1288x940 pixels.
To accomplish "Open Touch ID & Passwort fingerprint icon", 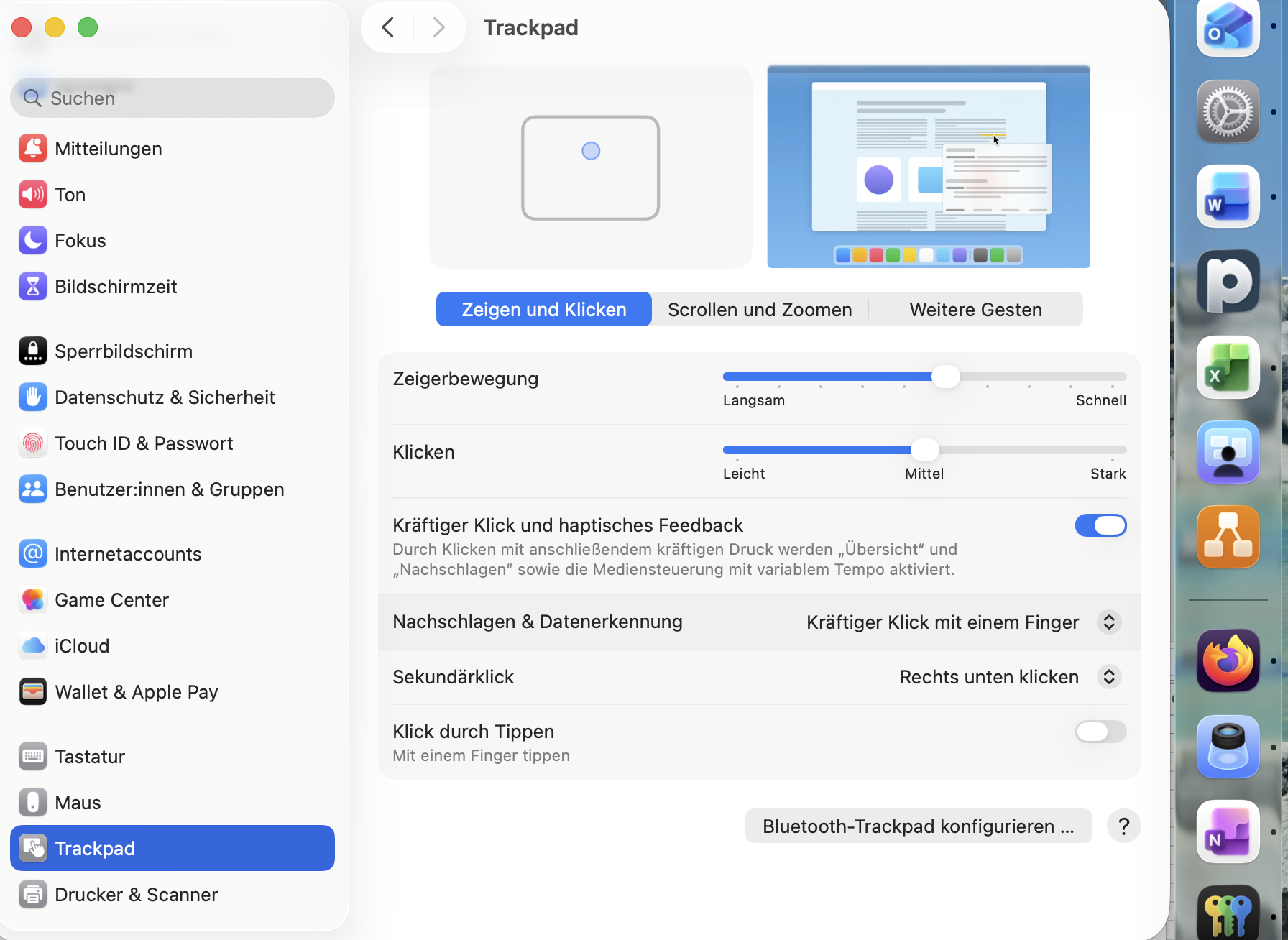I will [x=33, y=443].
